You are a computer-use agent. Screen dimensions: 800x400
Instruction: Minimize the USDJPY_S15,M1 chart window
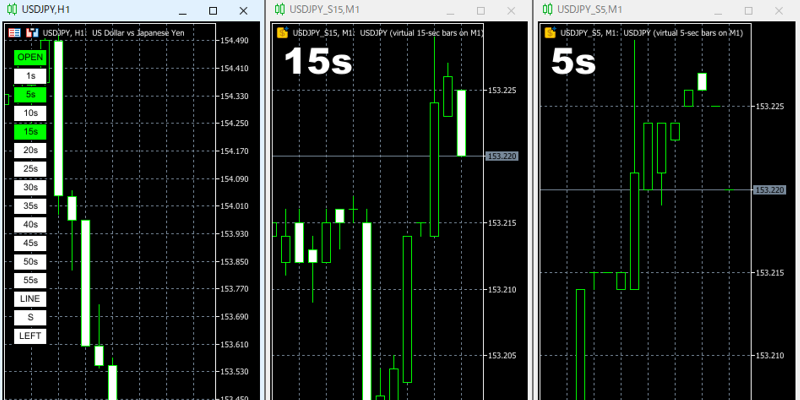coord(449,9)
